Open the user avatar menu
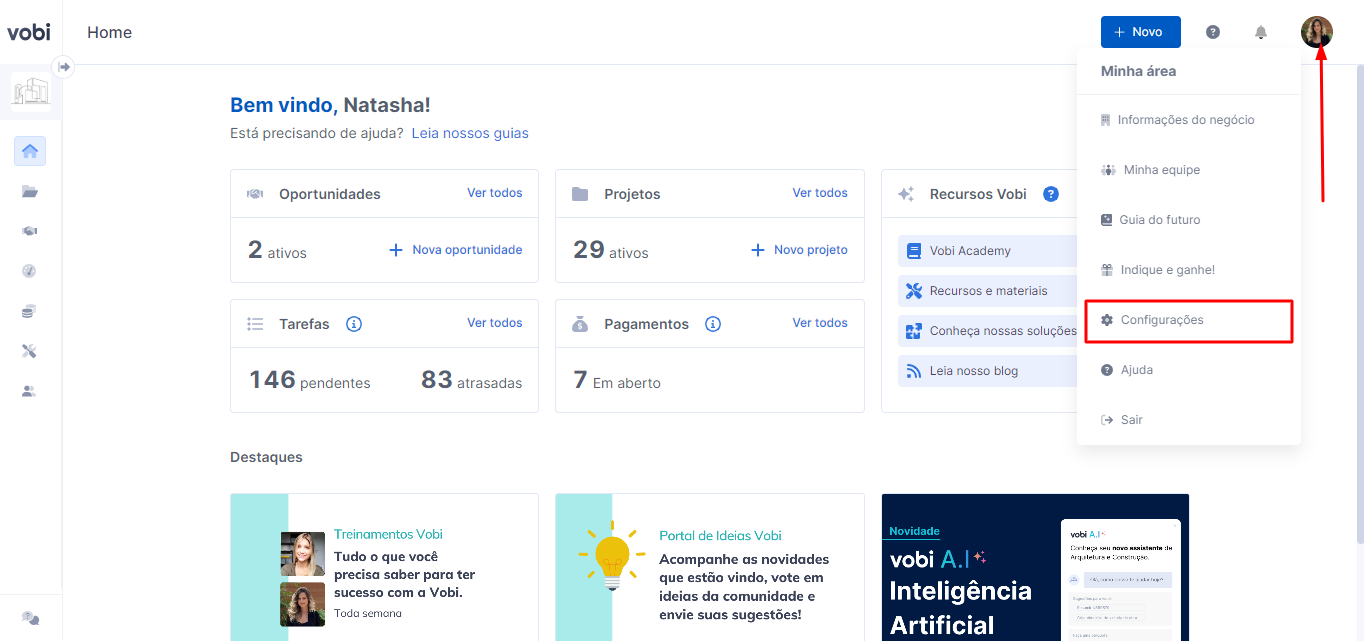Viewport: 1364px width, 641px height. pyautogui.click(x=1317, y=32)
